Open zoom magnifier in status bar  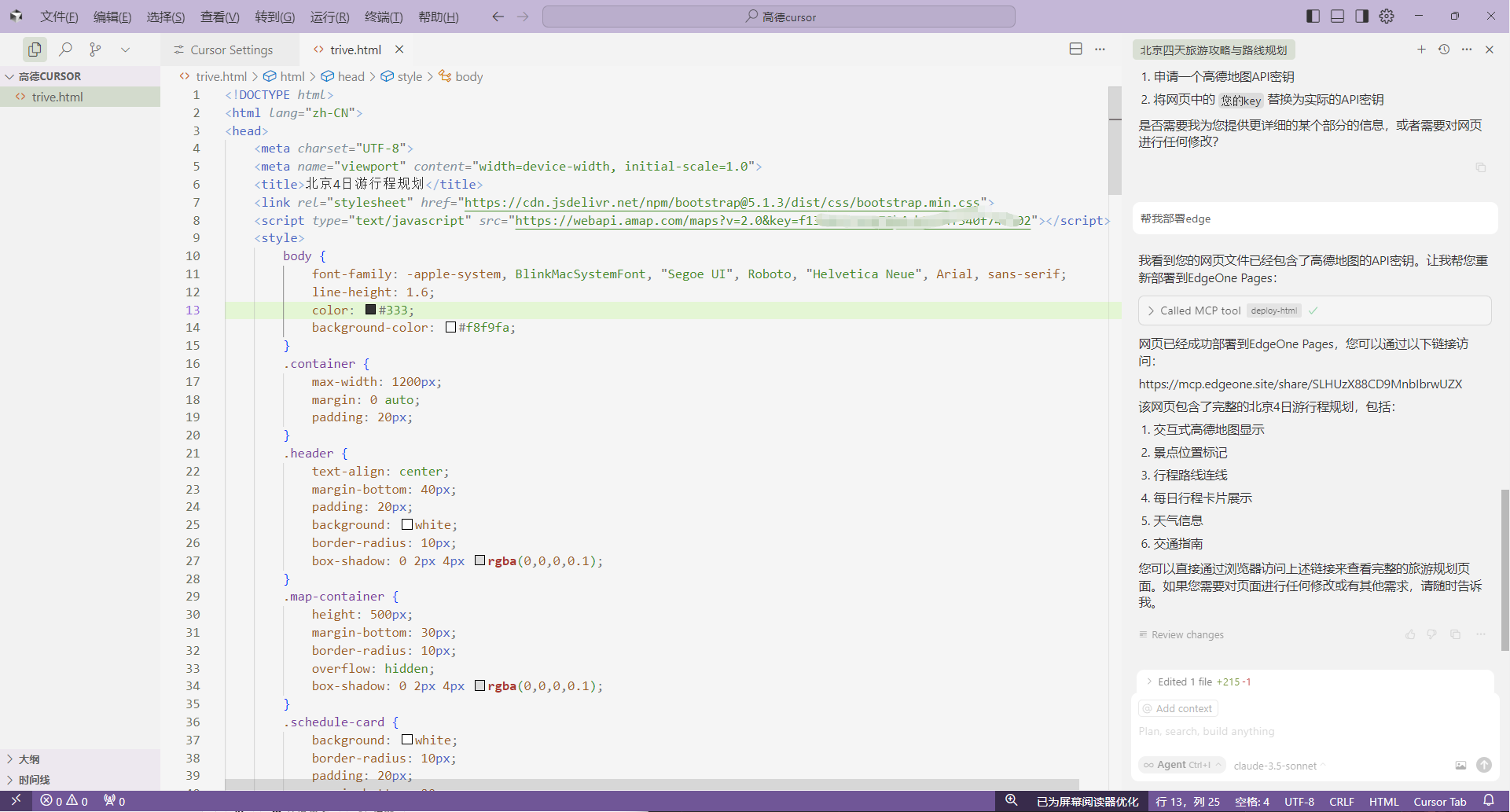tap(1012, 801)
